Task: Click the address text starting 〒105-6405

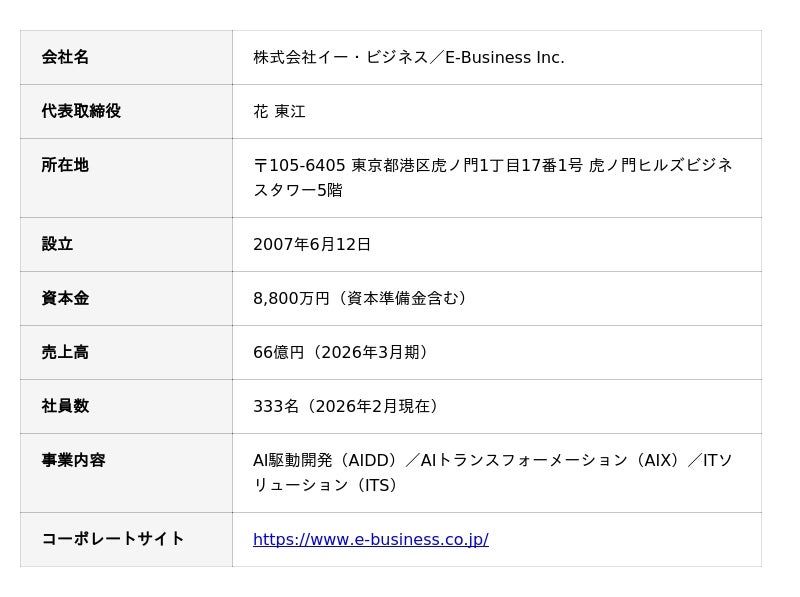Action: pyautogui.click(x=493, y=178)
